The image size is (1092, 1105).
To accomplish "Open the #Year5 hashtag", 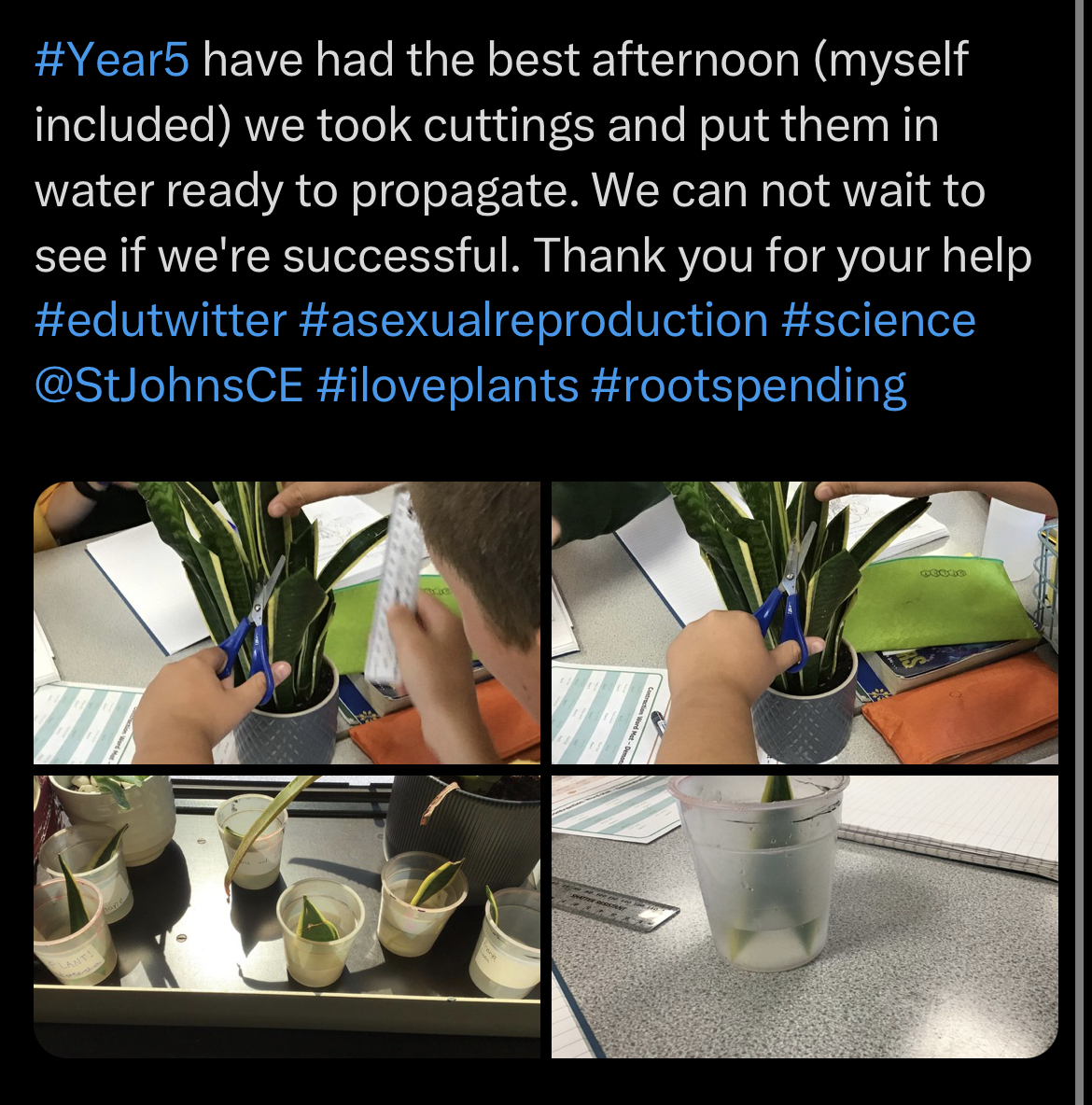I will 112,59.
